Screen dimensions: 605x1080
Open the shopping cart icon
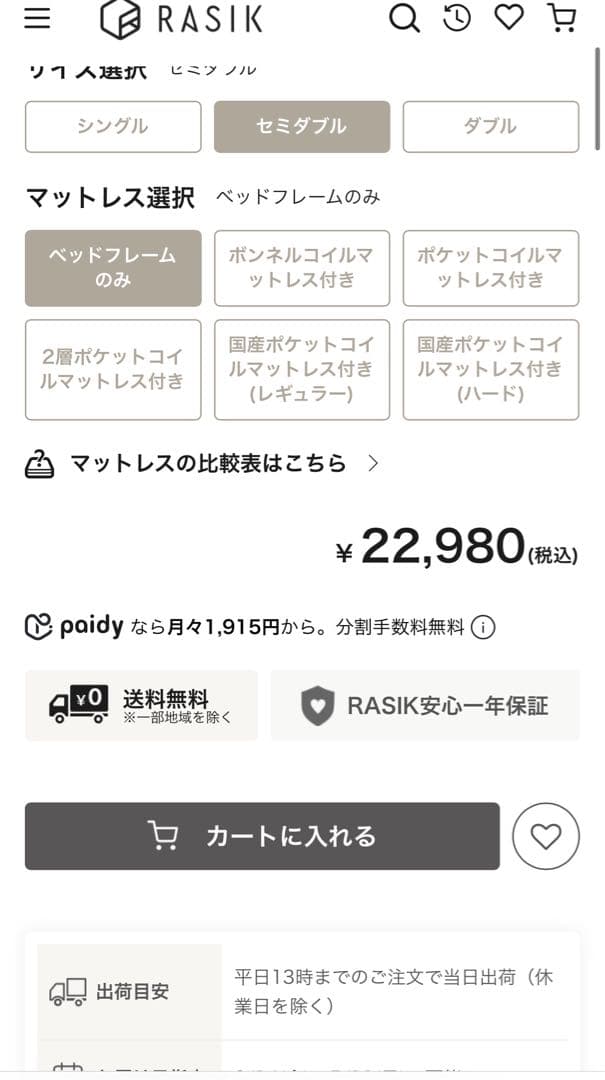click(563, 18)
